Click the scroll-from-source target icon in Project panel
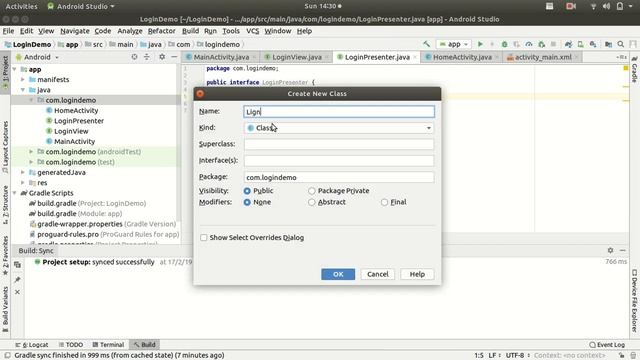The height and width of the screenshot is (360, 640). 134,57
